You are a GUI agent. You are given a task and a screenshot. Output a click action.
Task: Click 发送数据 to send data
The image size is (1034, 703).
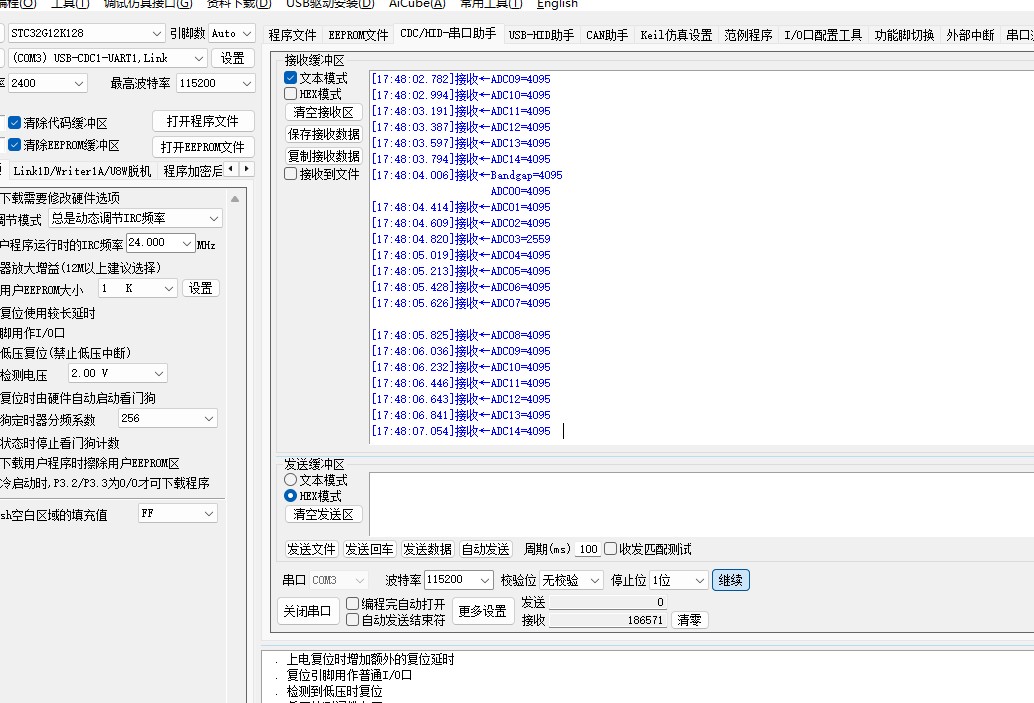(427, 549)
